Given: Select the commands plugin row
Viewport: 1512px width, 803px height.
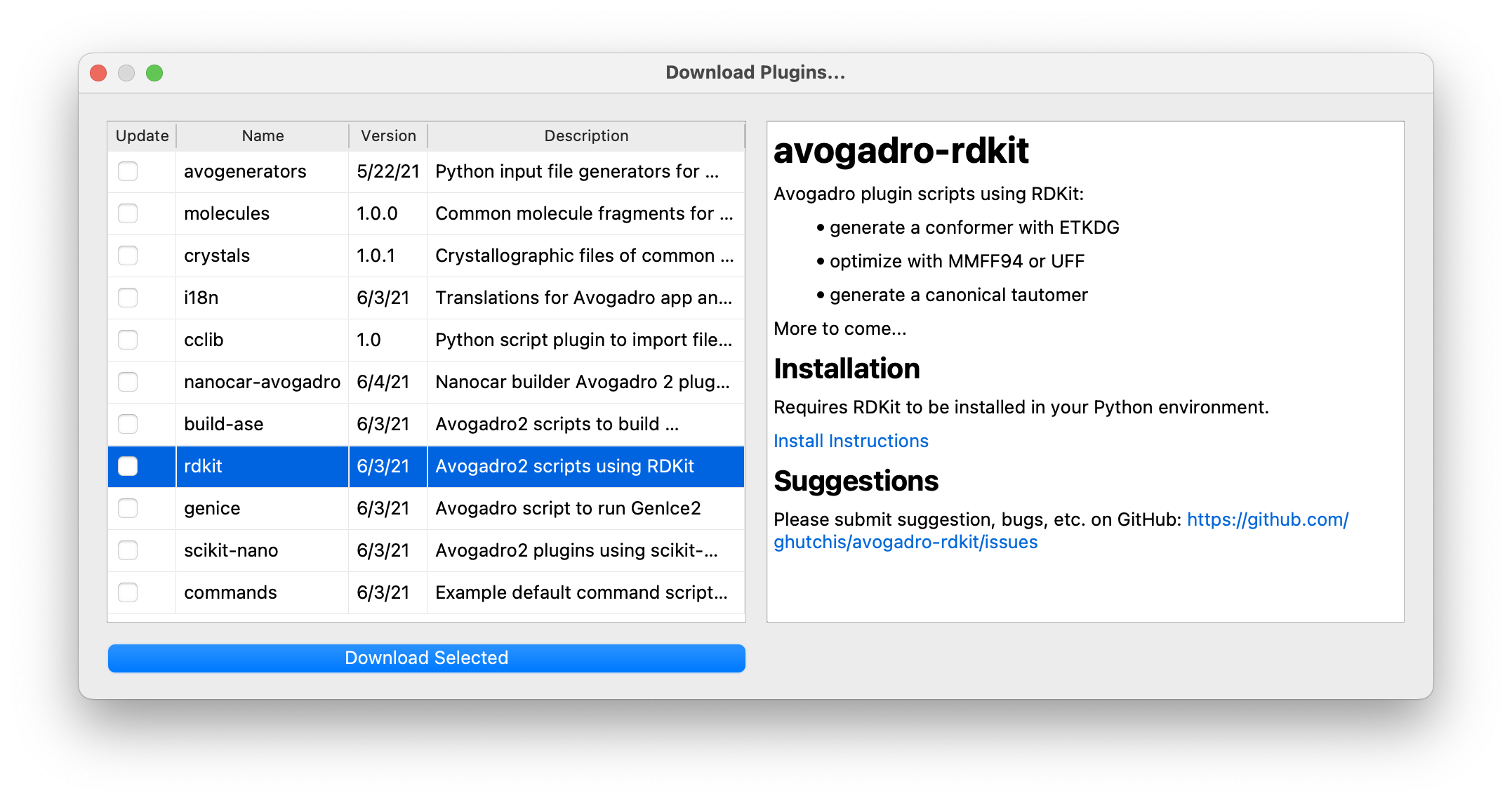Looking at the screenshot, I should [x=230, y=592].
